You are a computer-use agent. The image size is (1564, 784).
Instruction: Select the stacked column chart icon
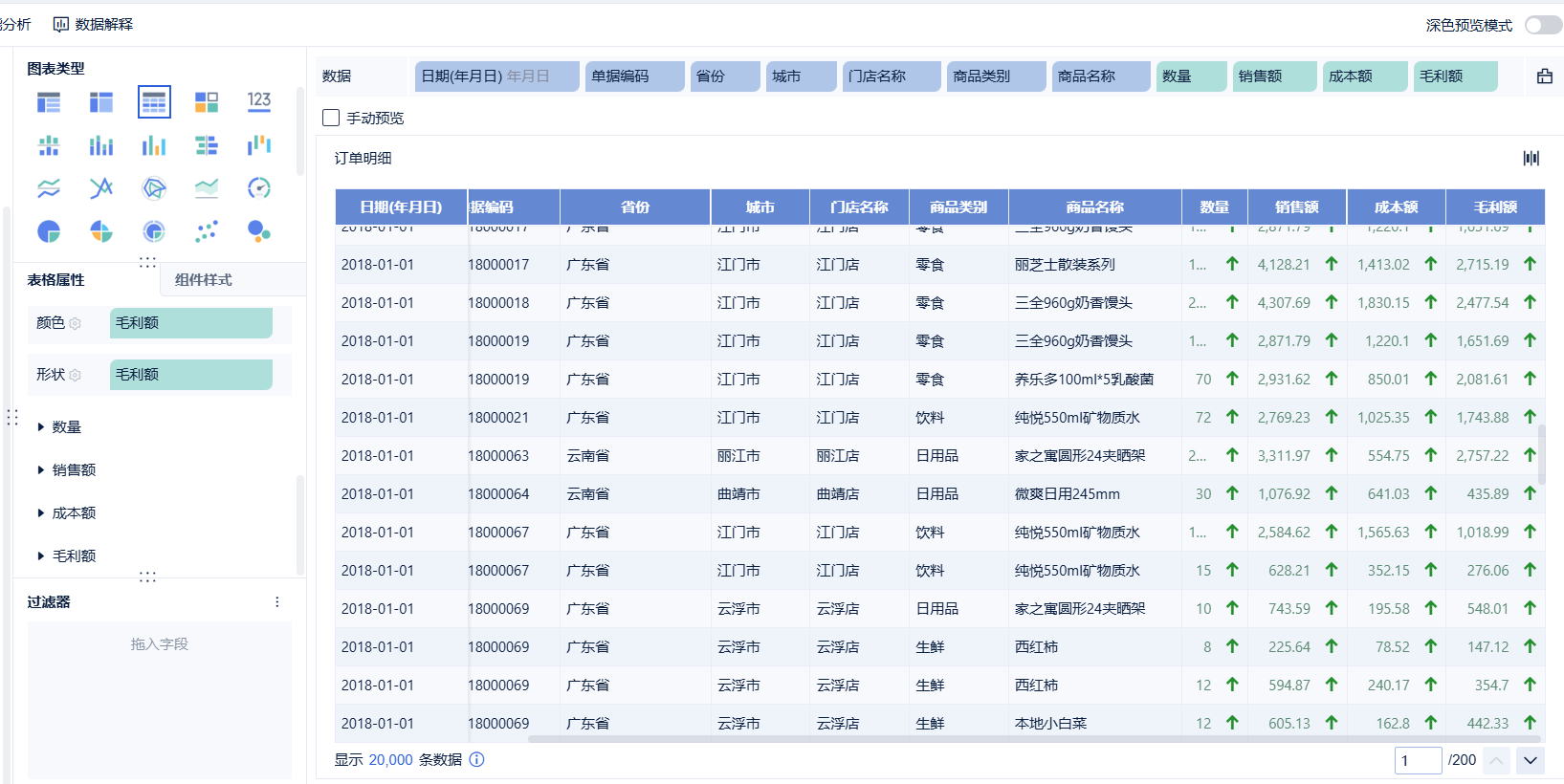pyautogui.click(x=101, y=145)
